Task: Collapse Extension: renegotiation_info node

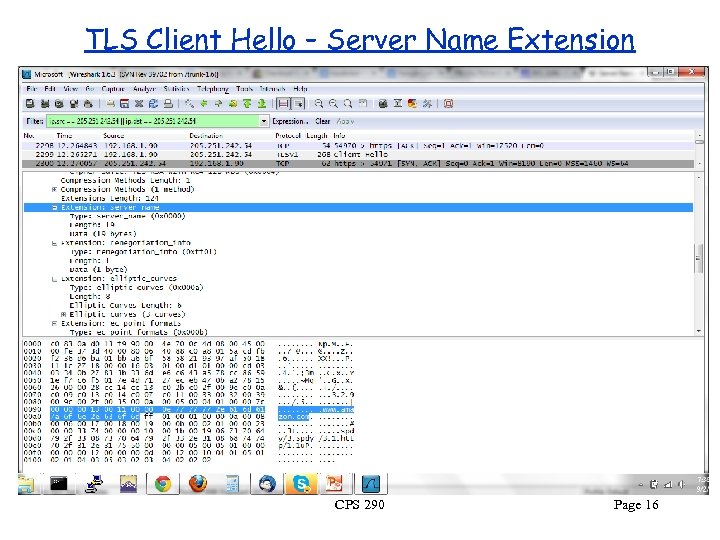Action: 55,243
